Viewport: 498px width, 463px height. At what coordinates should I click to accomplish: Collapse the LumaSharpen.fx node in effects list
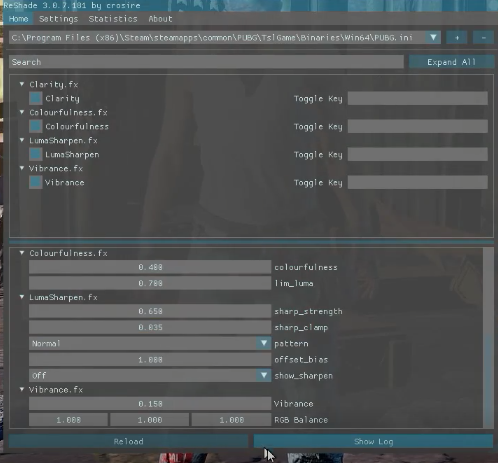point(22,140)
